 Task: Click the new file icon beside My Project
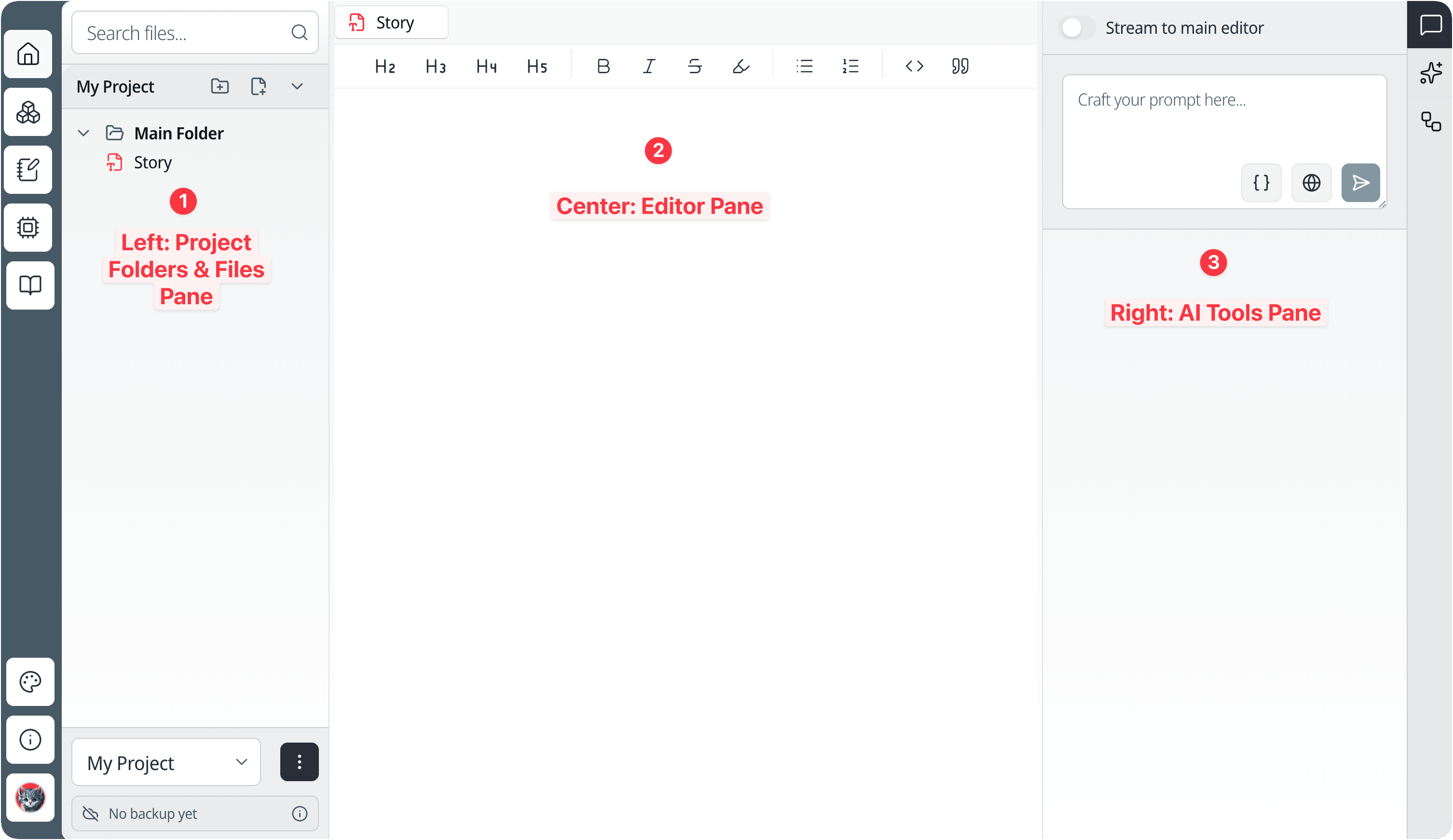[258, 86]
